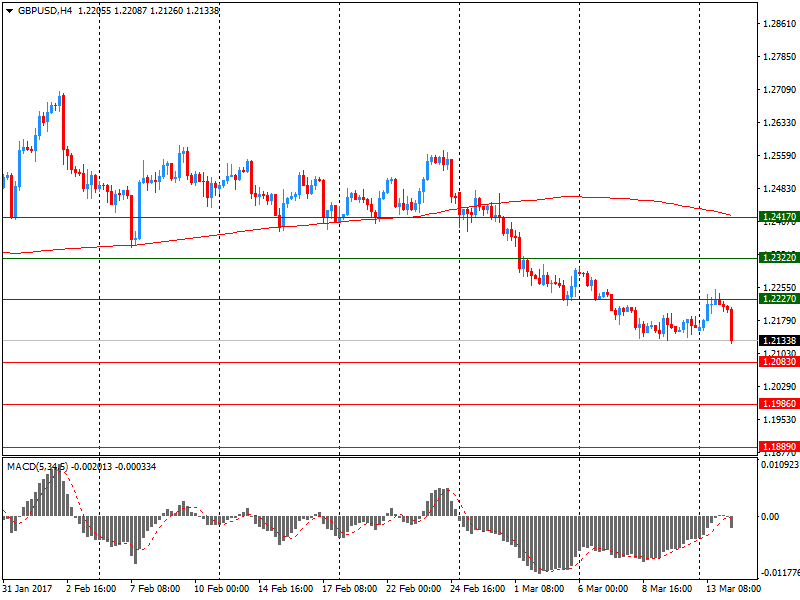Image resolution: width=800 pixels, height=600 pixels.
Task: Select the 1.24170 green price level label
Action: (779, 217)
